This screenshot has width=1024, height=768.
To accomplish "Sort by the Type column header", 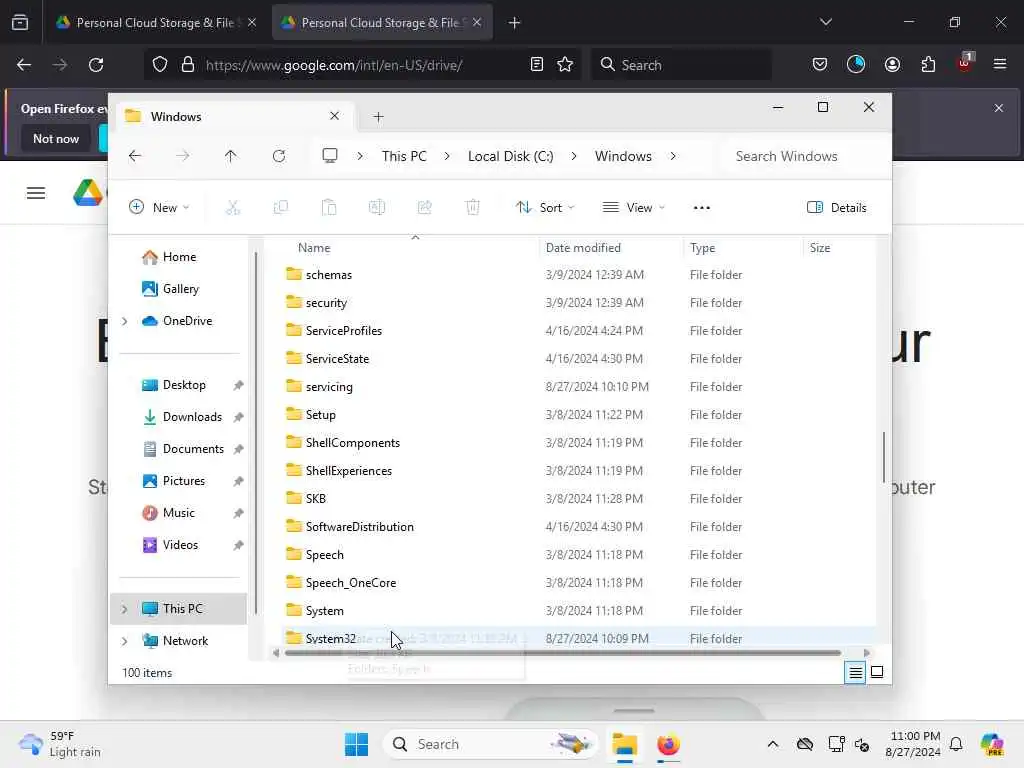I will (703, 248).
